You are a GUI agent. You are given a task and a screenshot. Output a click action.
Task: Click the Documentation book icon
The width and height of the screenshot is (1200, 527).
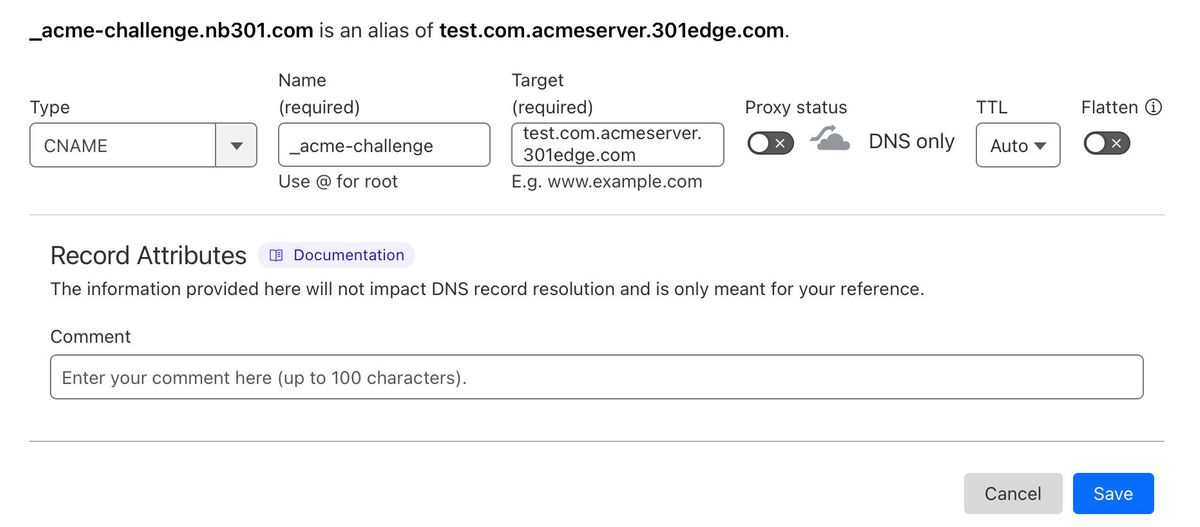[x=277, y=255]
